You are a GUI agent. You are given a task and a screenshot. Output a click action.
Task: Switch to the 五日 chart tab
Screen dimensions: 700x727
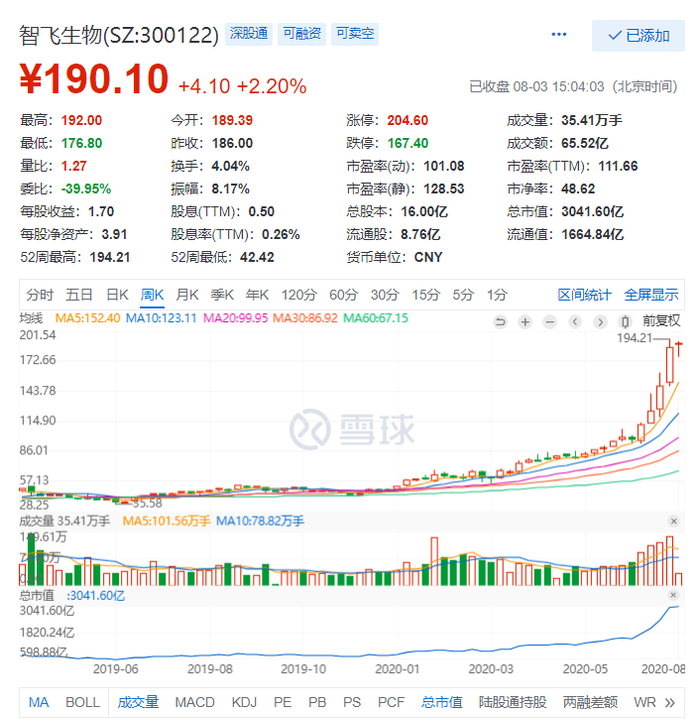click(79, 294)
